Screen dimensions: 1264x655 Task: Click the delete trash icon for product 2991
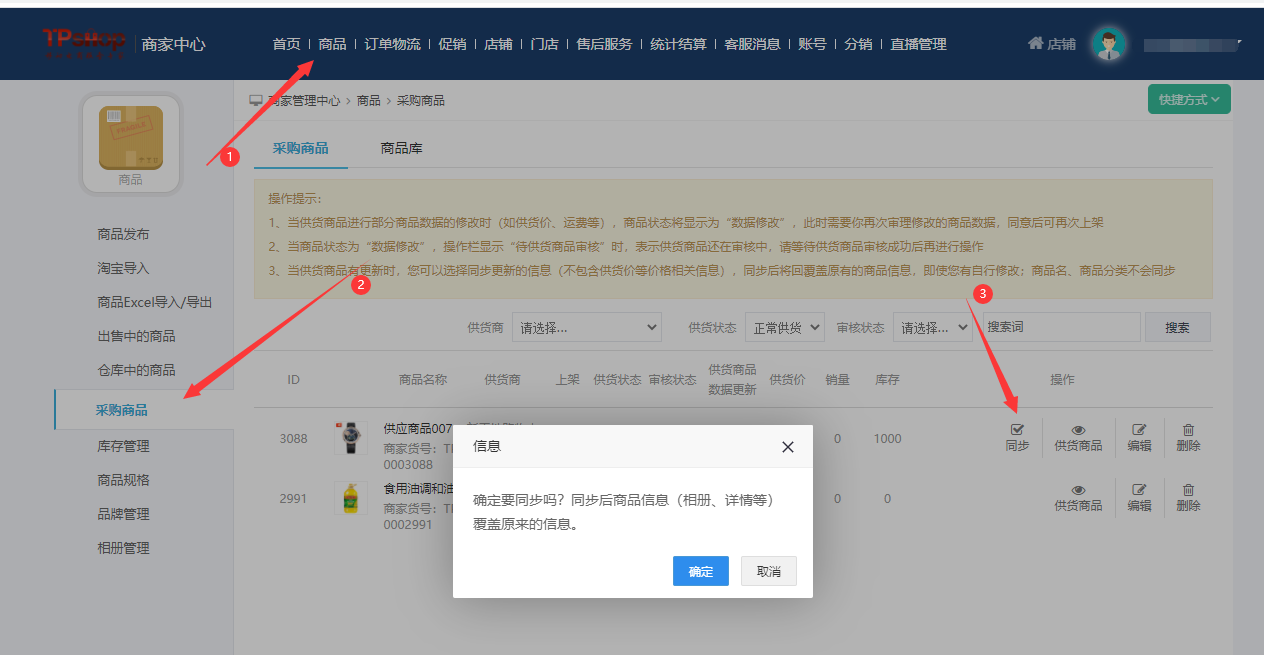[1188, 490]
